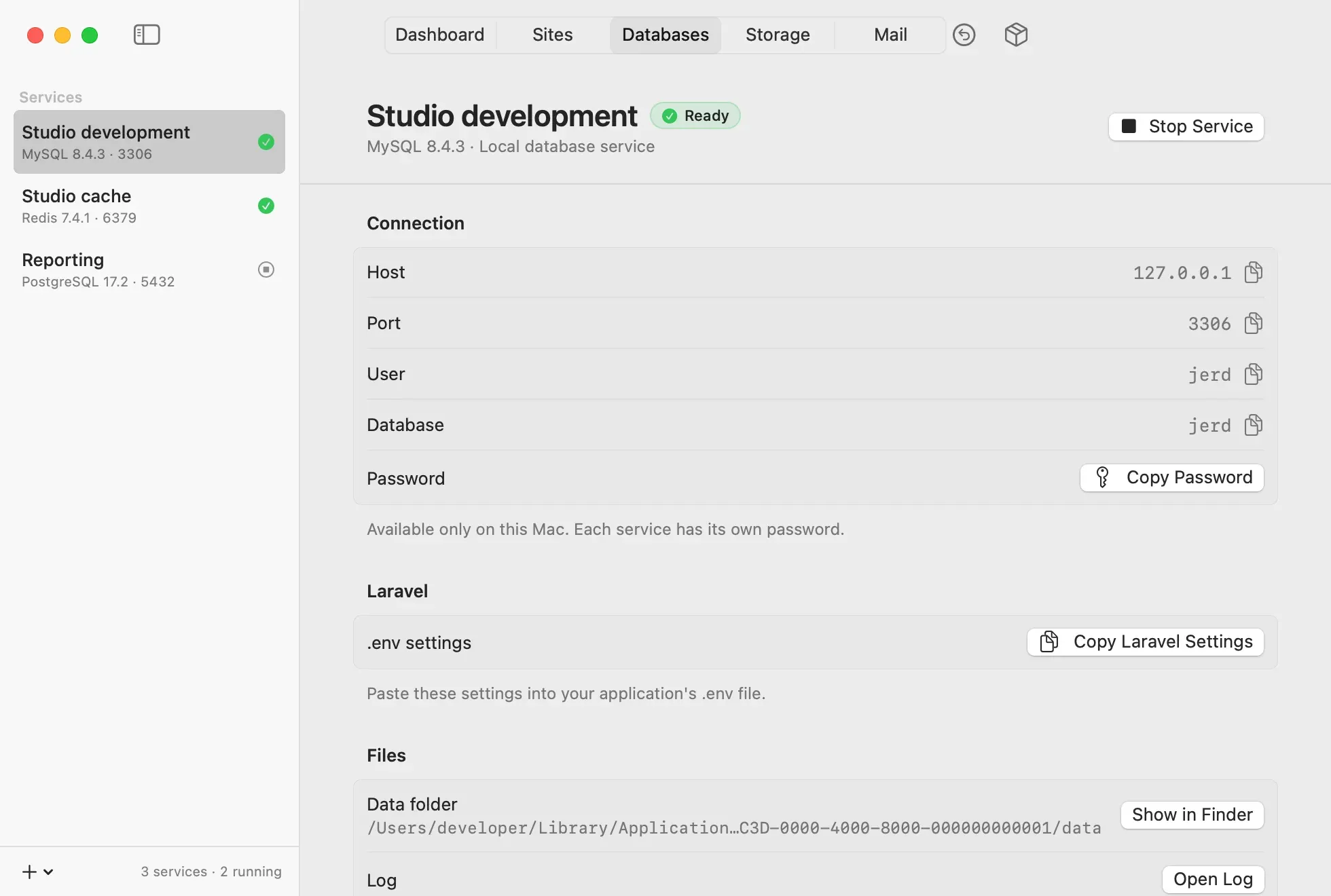1331x896 pixels.
Task: Open the add service plus menu
Action: point(38,872)
